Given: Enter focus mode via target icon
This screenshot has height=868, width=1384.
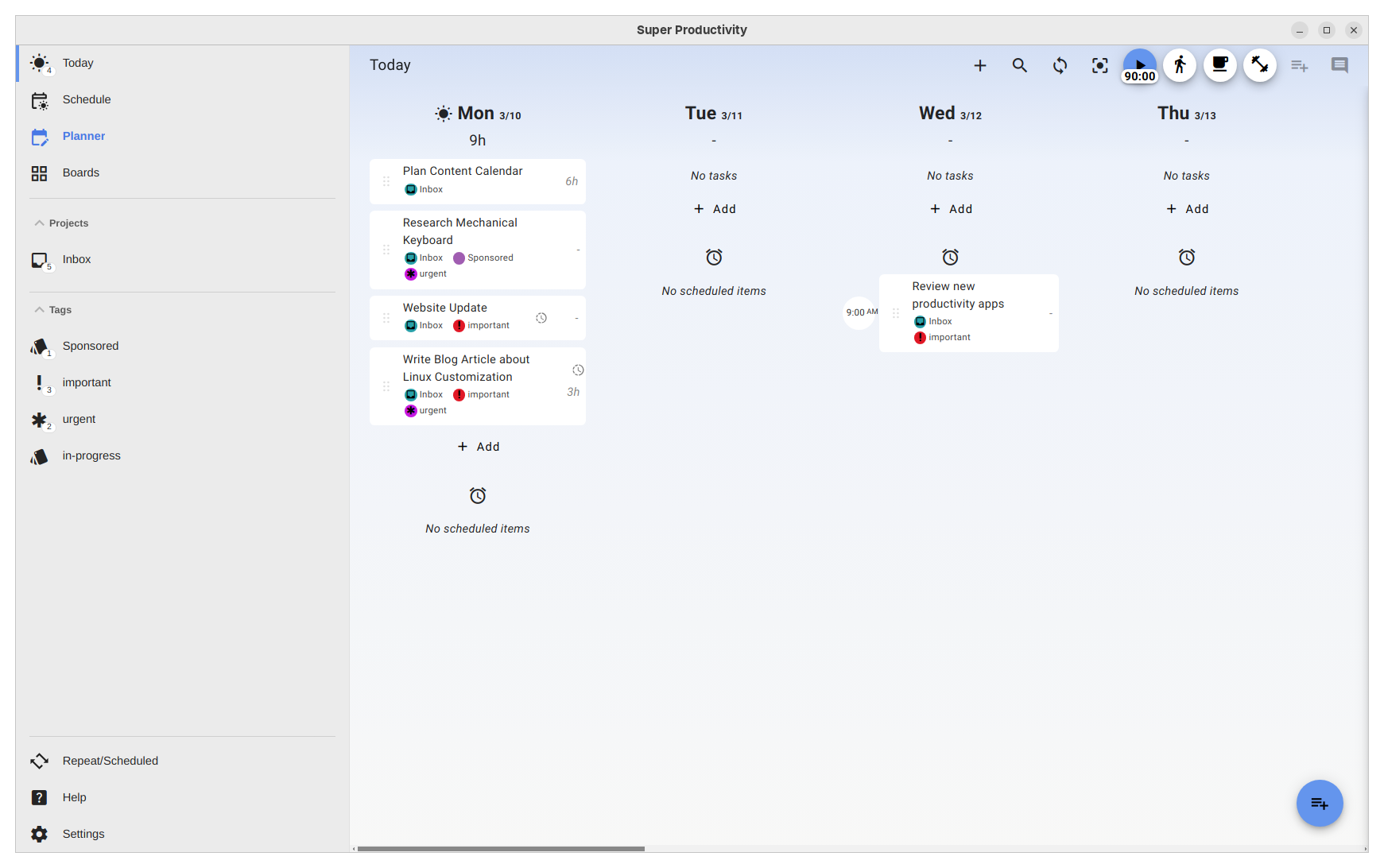Looking at the screenshot, I should (1099, 65).
